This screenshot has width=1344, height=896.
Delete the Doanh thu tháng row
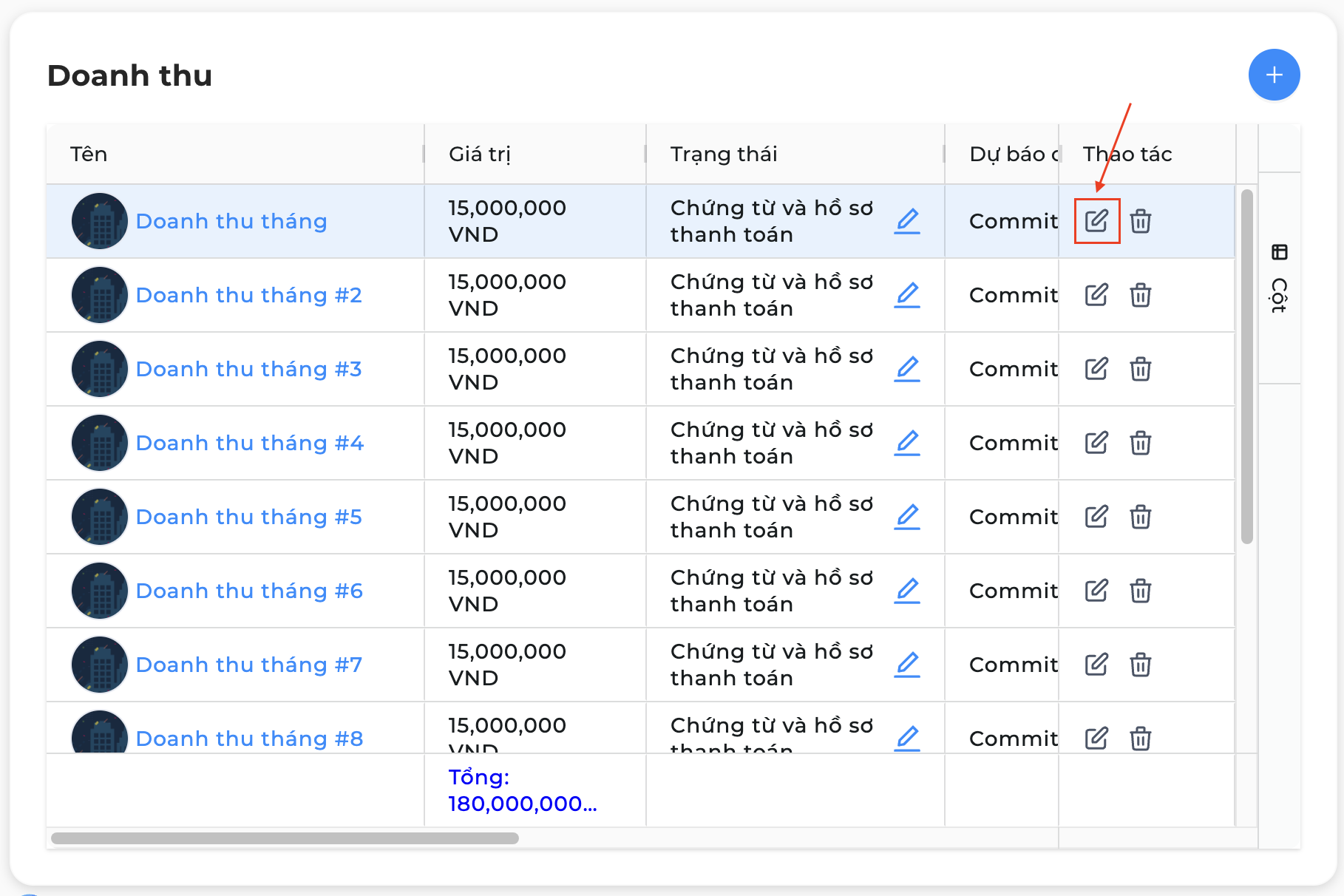point(1141,221)
